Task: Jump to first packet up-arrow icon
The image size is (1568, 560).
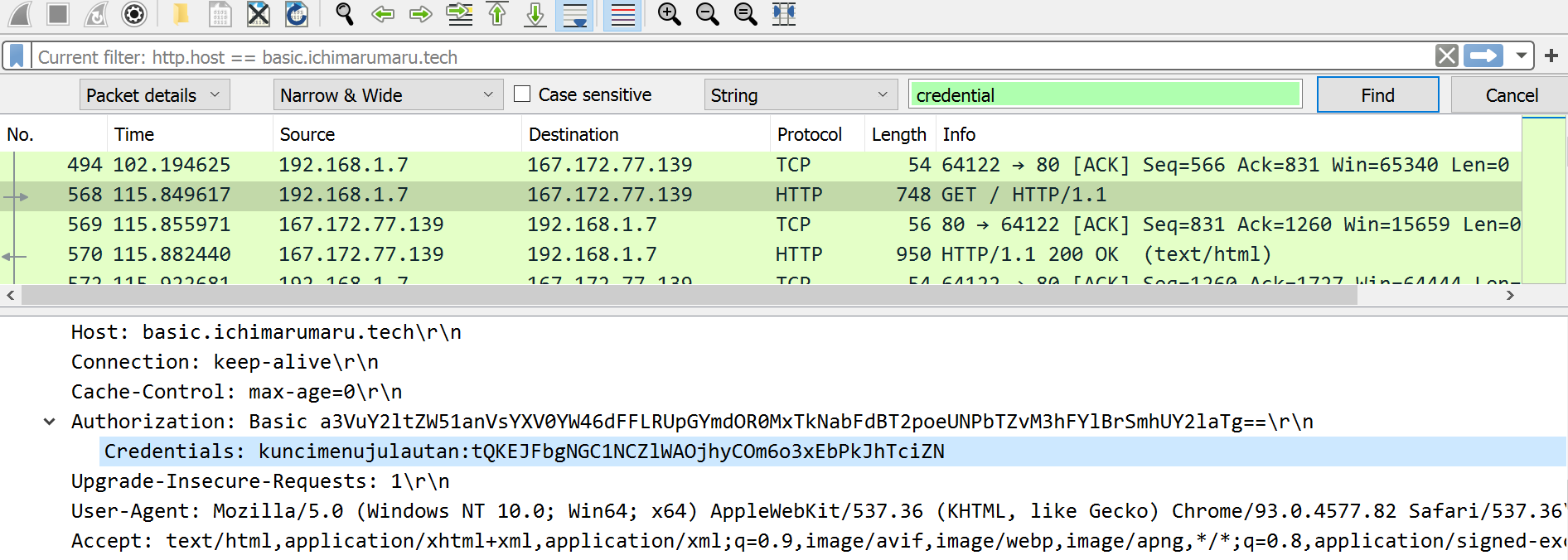Action: pos(497,14)
